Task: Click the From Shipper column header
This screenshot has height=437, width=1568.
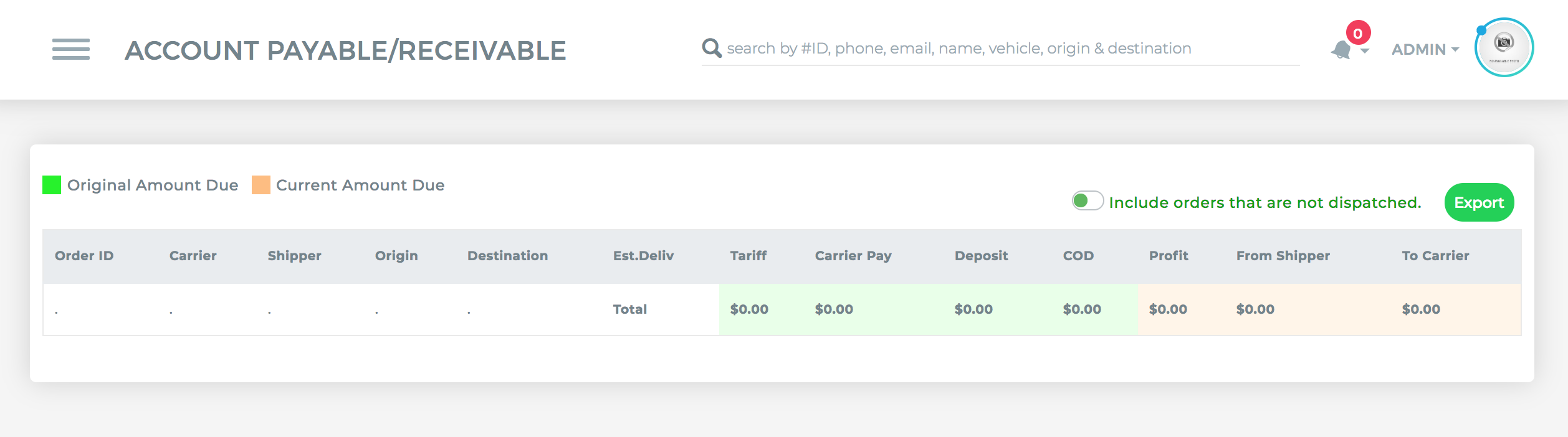Action: 1283,256
